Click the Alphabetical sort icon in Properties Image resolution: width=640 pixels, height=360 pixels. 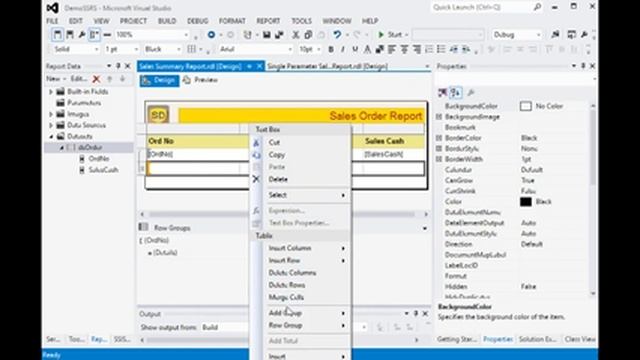(x=456, y=93)
